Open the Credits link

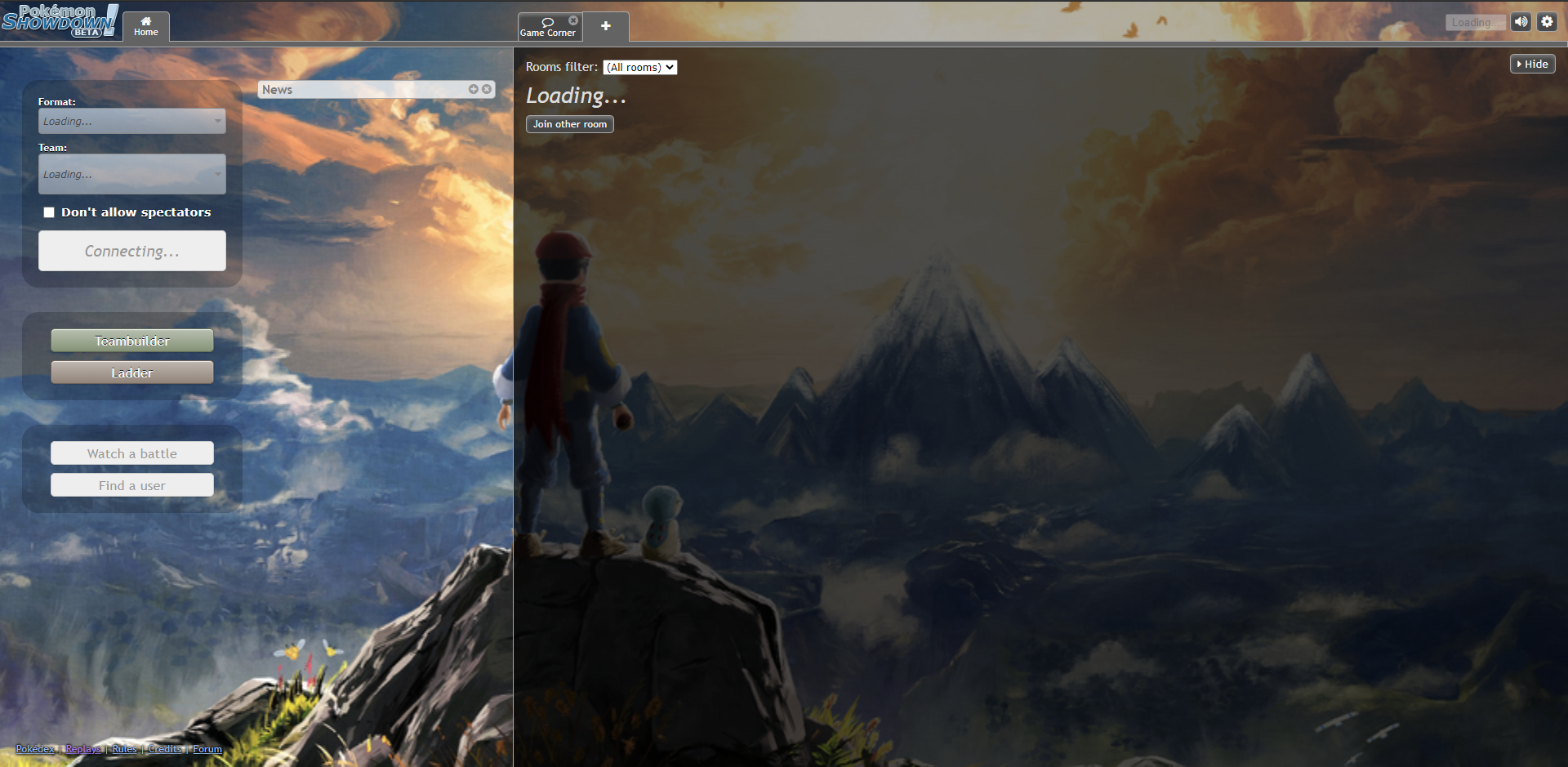click(165, 749)
